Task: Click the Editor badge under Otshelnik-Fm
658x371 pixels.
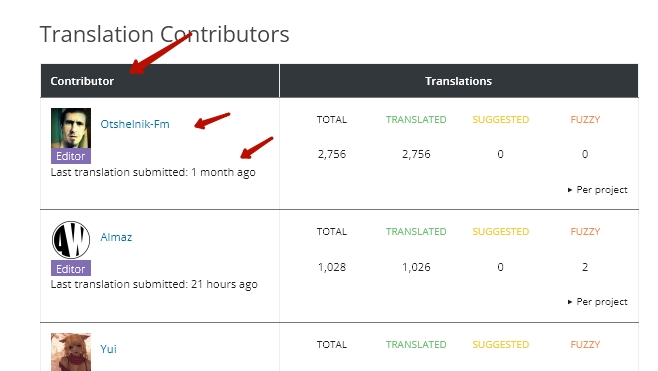Action: click(x=71, y=156)
